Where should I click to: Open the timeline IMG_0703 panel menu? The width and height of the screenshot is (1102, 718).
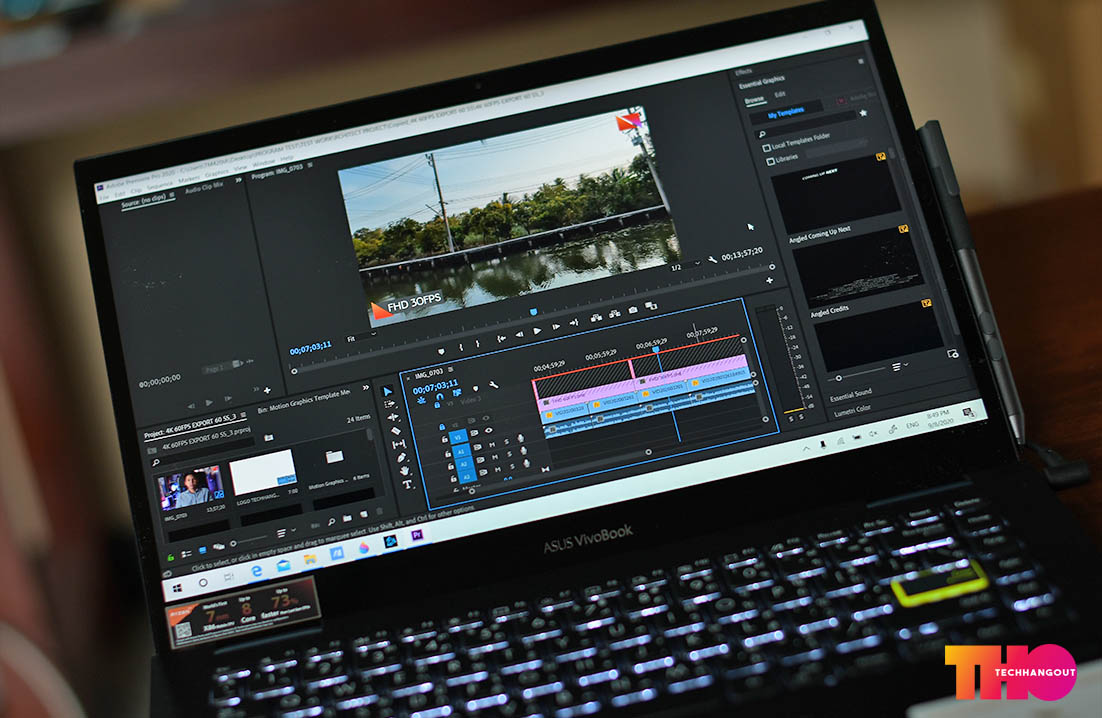[450, 370]
